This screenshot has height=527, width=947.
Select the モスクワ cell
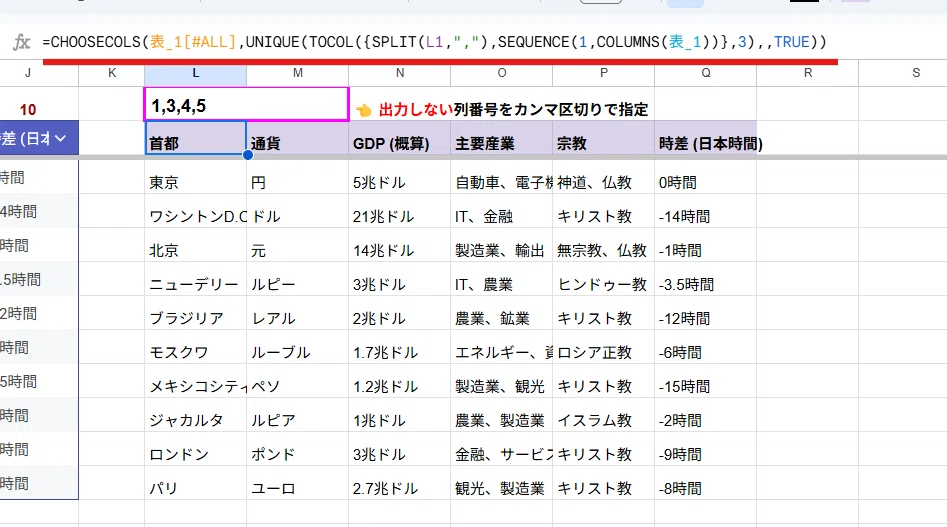coord(196,347)
